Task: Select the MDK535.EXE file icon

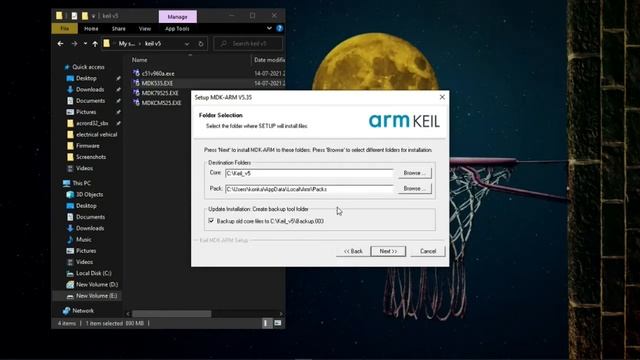Action: click(x=136, y=83)
